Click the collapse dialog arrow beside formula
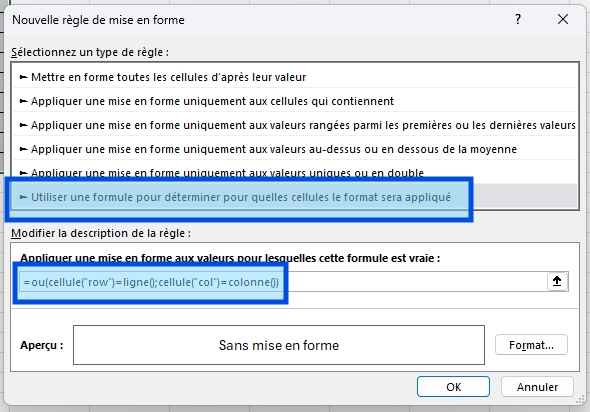Image resolution: width=590 pixels, height=412 pixels. tap(557, 281)
